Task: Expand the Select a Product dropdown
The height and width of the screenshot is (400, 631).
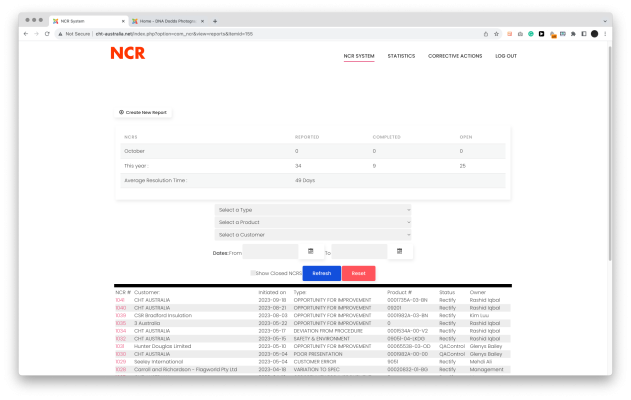Action: pyautogui.click(x=313, y=222)
